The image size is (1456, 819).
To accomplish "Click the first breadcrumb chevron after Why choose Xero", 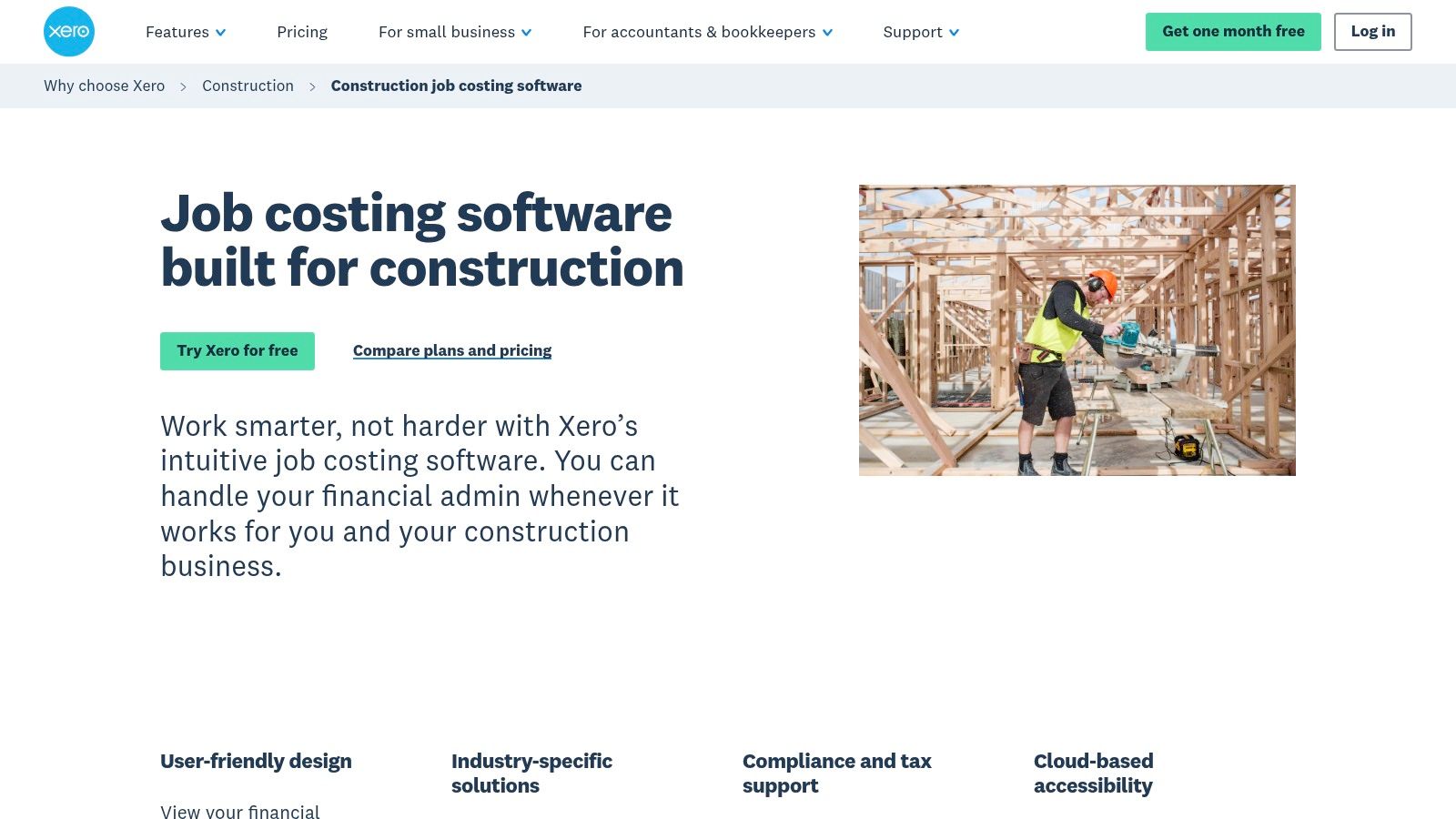I will point(183,86).
